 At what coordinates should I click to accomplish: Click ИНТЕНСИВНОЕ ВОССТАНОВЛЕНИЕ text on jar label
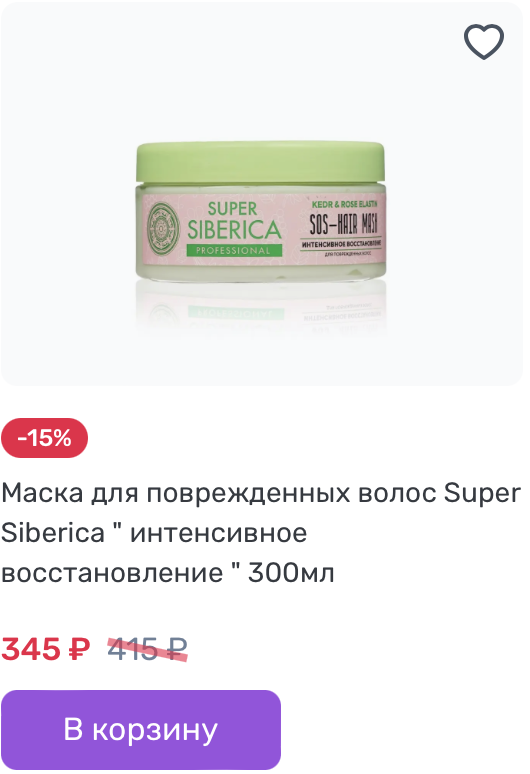(x=341, y=245)
